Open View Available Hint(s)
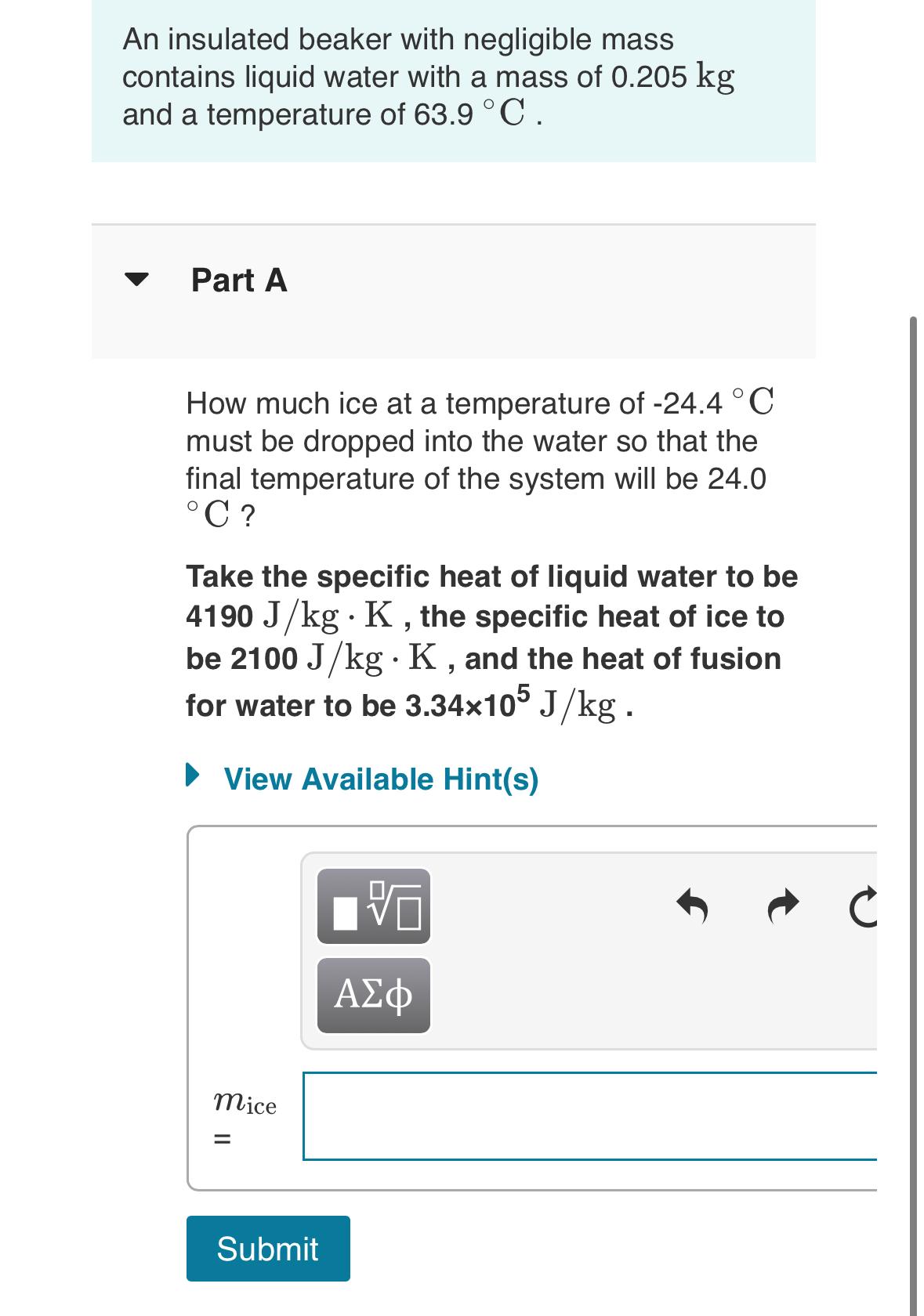 tap(380, 778)
